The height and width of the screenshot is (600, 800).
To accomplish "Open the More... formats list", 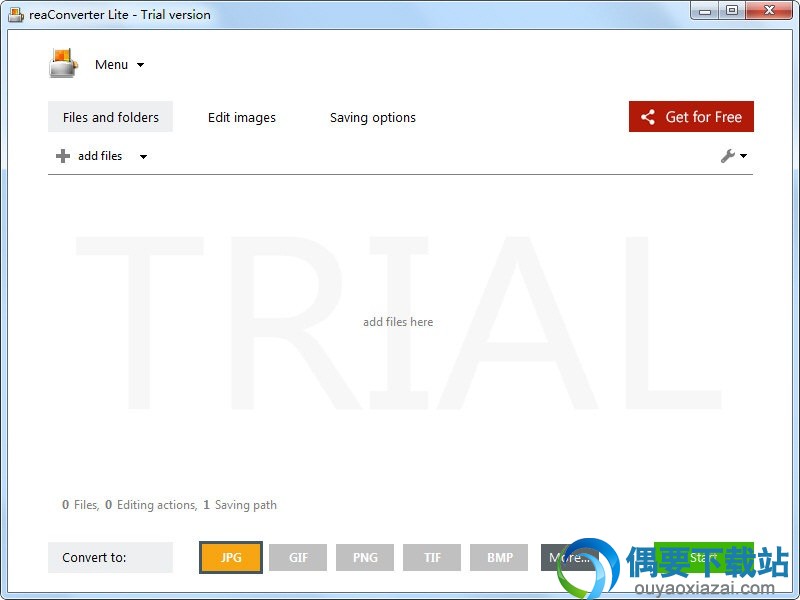I will 569,558.
